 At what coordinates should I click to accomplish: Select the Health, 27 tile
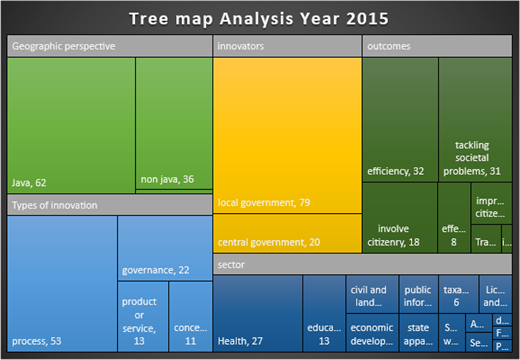click(258, 313)
